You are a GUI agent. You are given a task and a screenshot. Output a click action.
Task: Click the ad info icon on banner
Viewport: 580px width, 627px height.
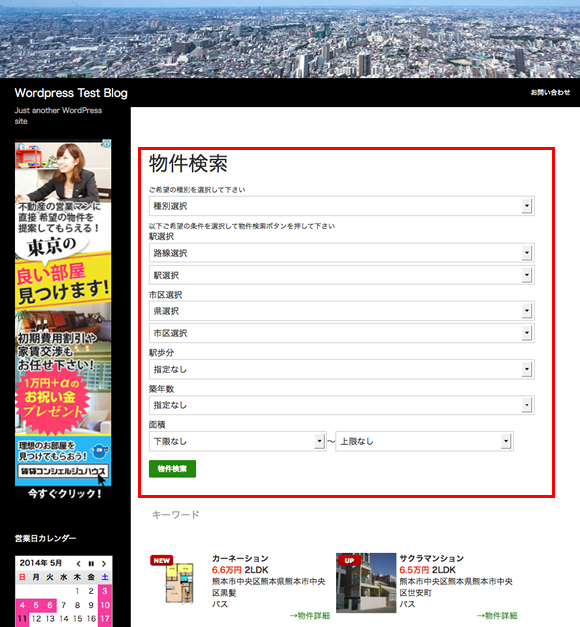click(x=106, y=144)
